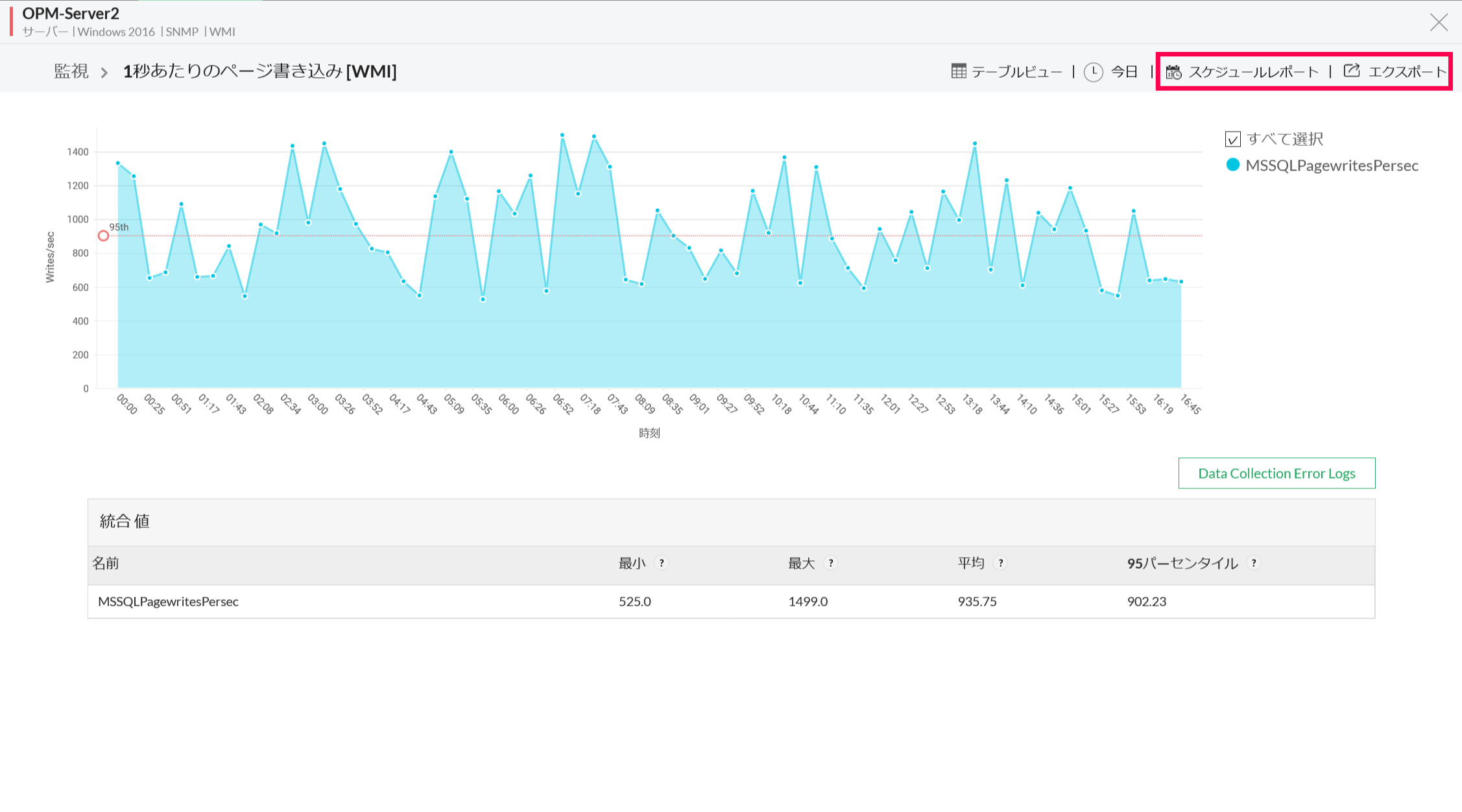Close the OPM-Server2 graph panel
The width and height of the screenshot is (1462, 812).
click(x=1439, y=23)
